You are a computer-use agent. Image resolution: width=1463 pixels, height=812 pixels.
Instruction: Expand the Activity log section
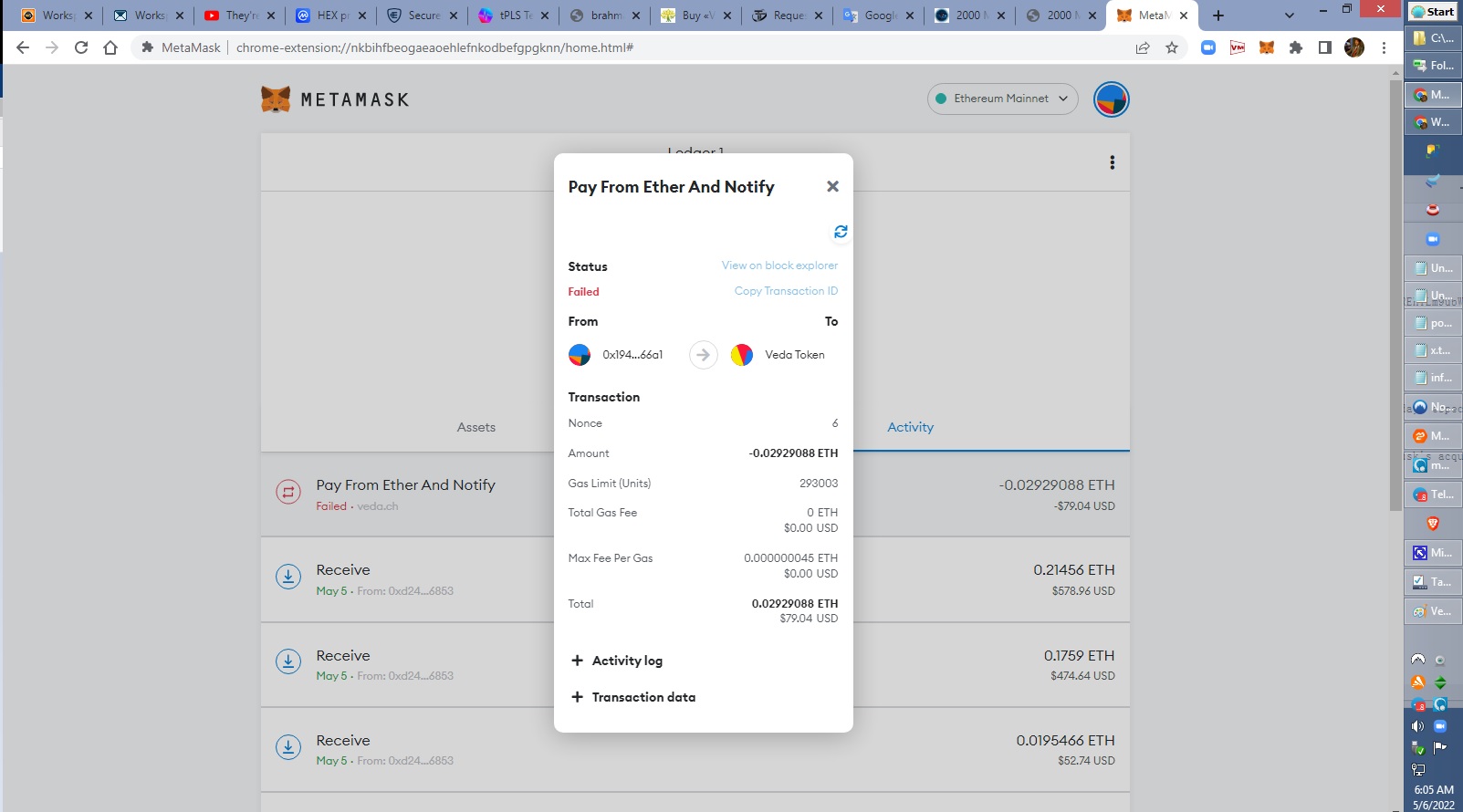pyautogui.click(x=617, y=661)
